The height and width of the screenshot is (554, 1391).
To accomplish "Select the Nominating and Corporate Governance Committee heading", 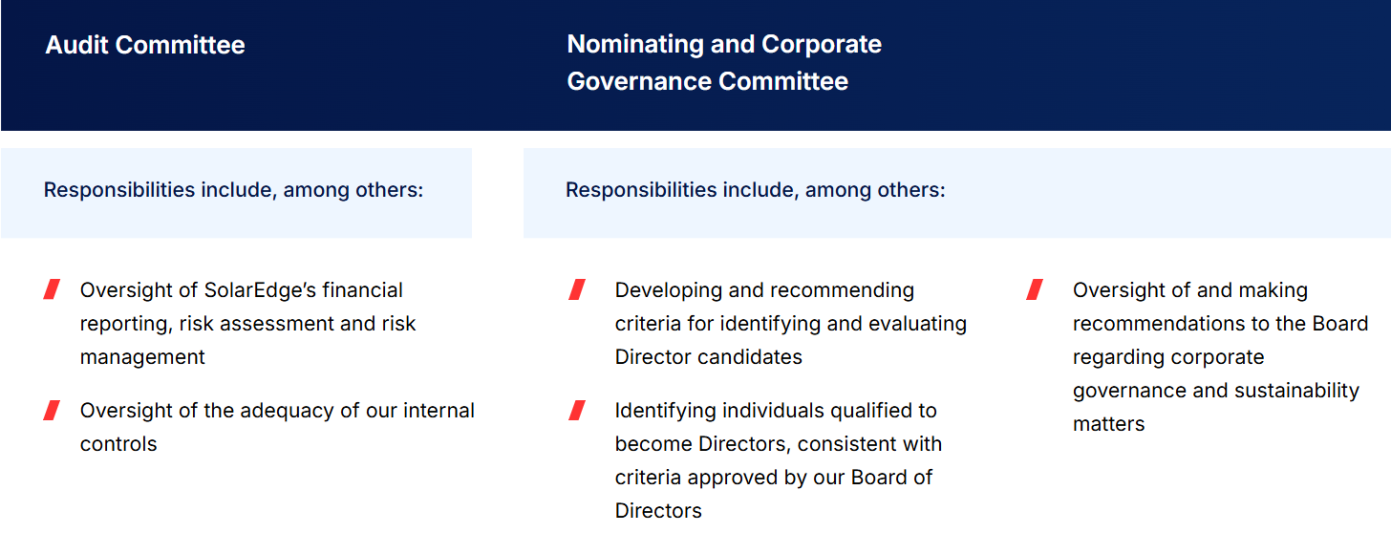I will (x=724, y=63).
